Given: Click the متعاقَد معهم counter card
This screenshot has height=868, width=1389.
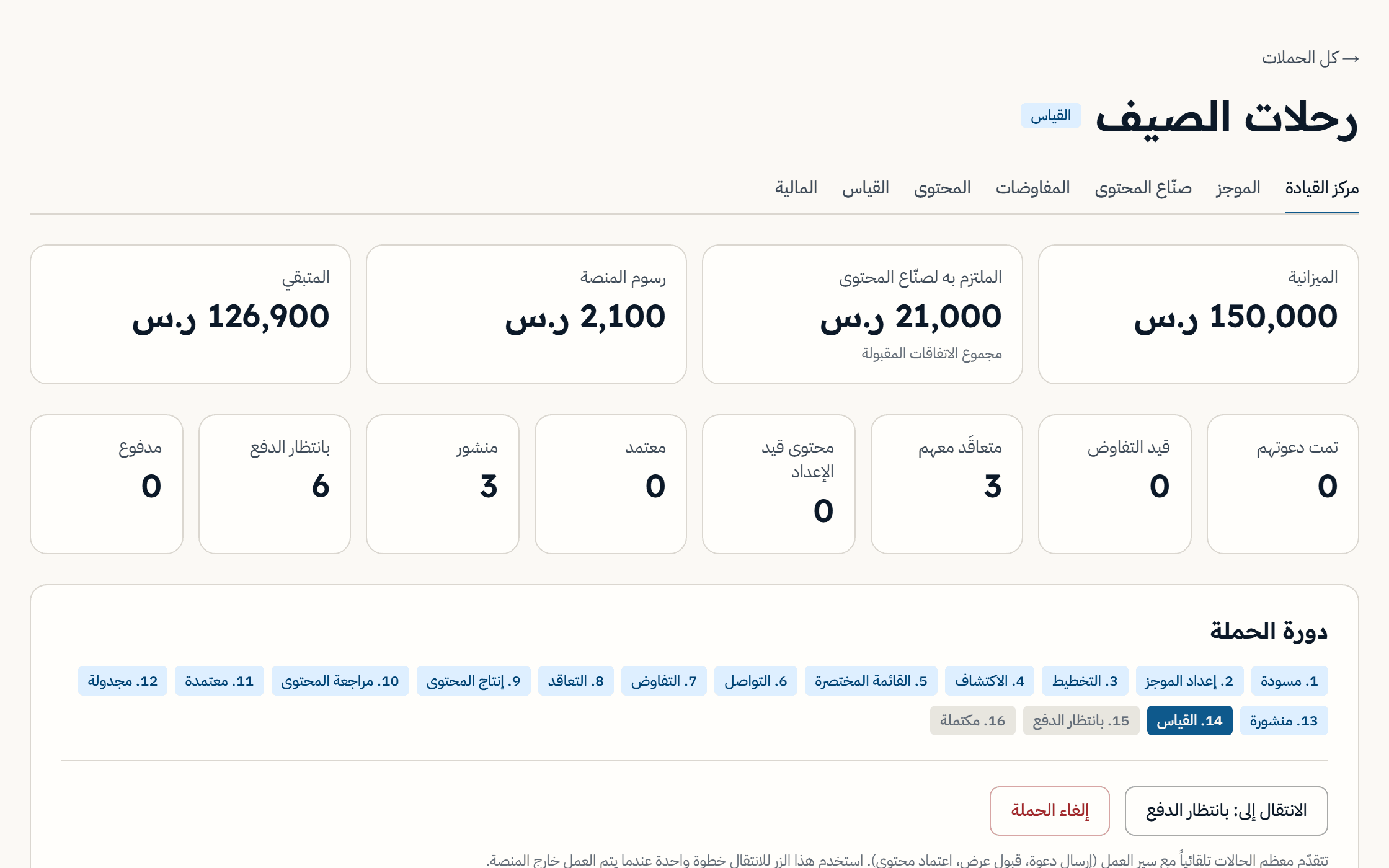Looking at the screenshot, I should click(946, 484).
